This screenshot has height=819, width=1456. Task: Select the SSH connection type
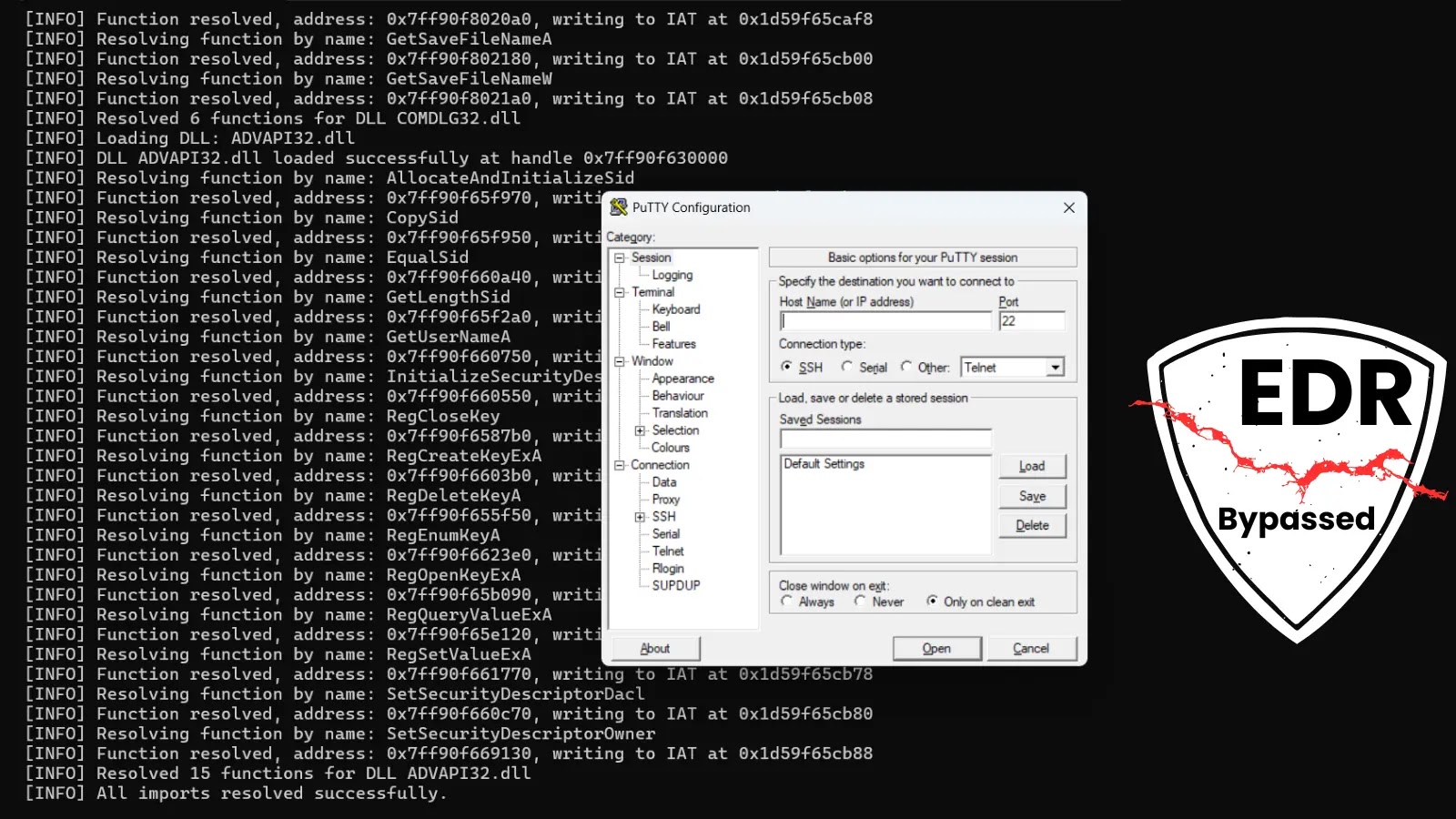(788, 367)
